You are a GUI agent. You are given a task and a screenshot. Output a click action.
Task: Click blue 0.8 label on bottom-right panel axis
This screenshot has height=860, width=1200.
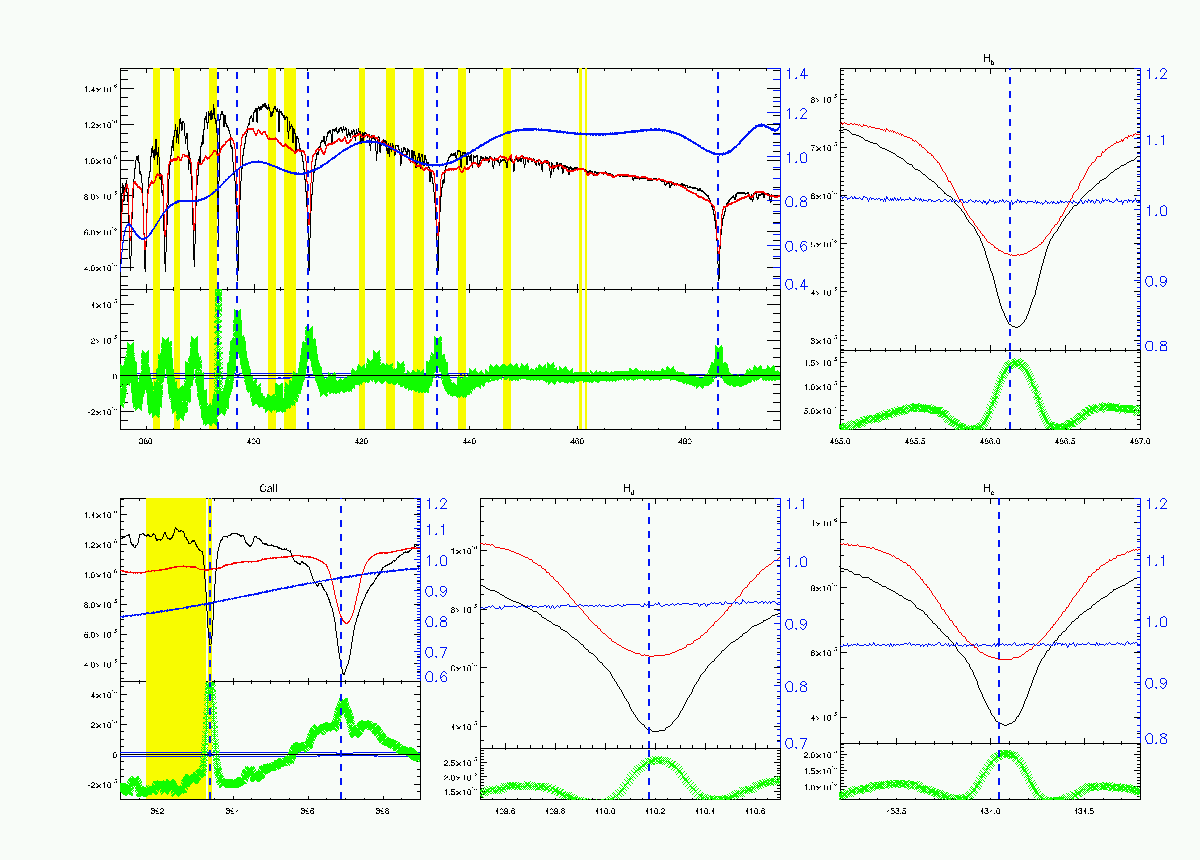(1155, 738)
